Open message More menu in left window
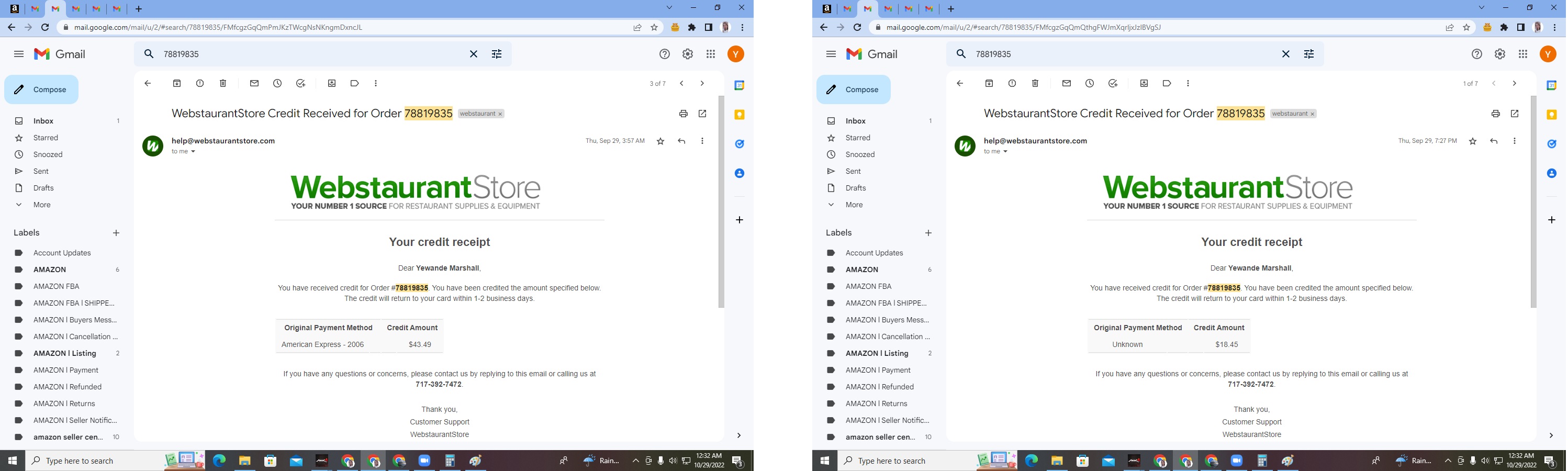This screenshot has height=471, width=1568. pyautogui.click(x=702, y=141)
